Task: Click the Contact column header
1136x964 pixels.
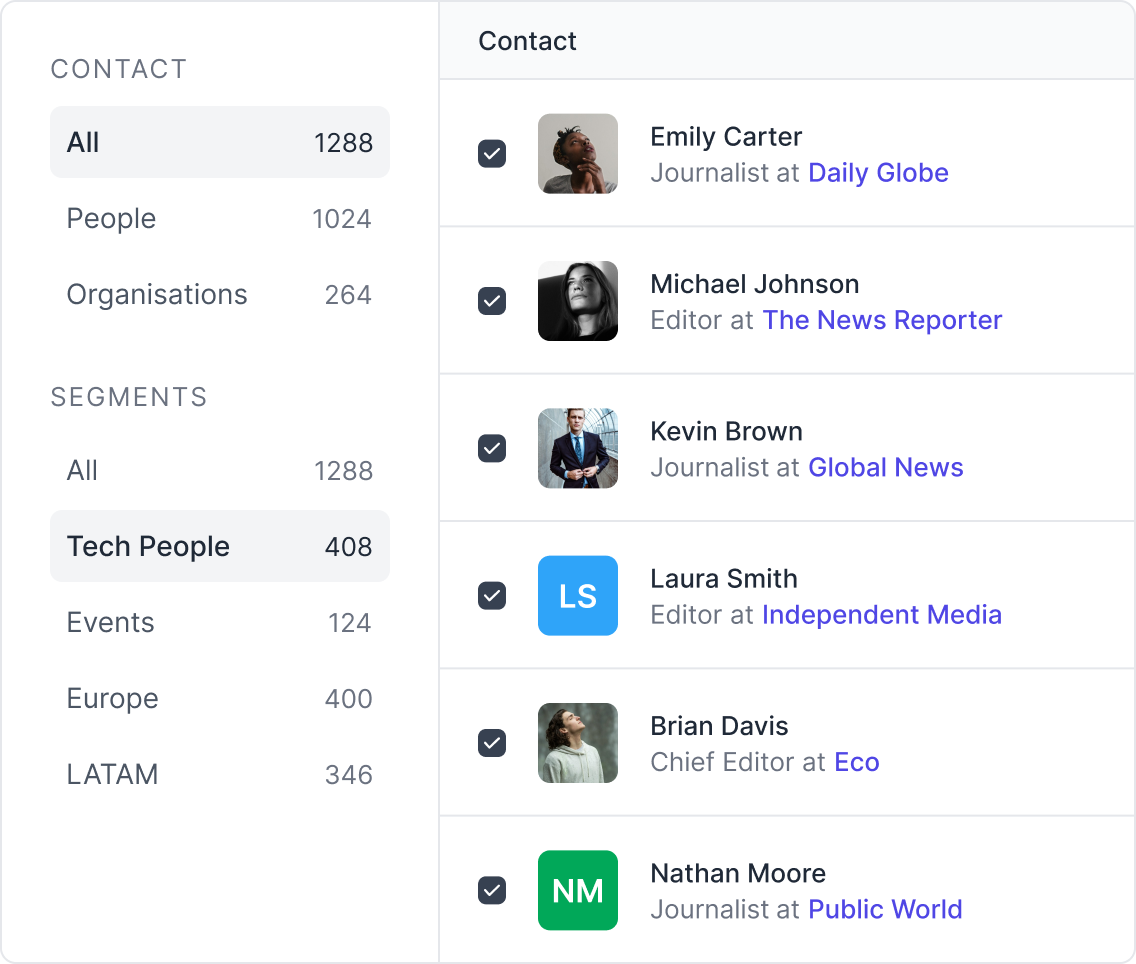Action: pos(527,41)
